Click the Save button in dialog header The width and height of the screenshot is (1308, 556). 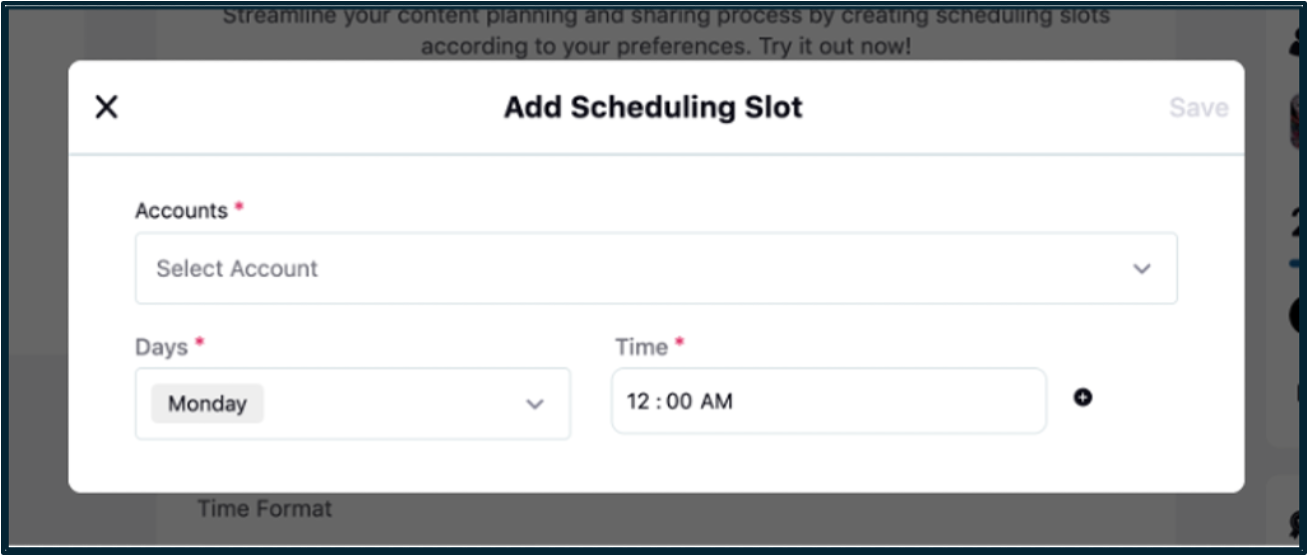[x=1199, y=108]
